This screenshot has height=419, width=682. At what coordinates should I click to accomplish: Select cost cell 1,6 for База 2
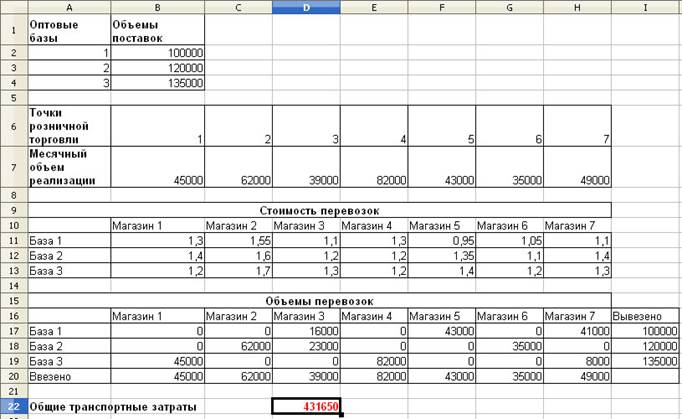pyautogui.click(x=238, y=256)
